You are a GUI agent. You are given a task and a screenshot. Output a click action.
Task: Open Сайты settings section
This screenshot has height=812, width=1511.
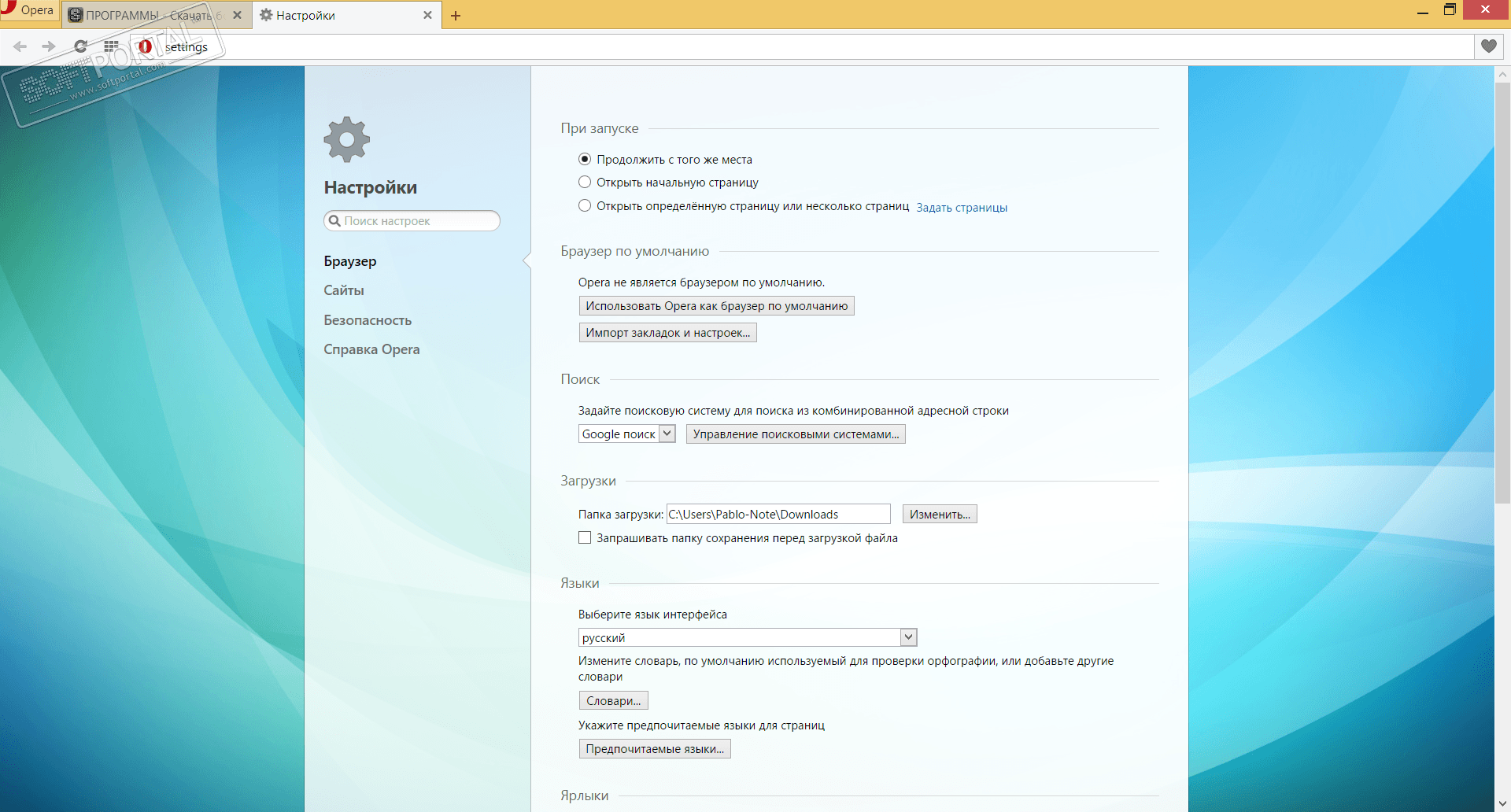point(344,290)
